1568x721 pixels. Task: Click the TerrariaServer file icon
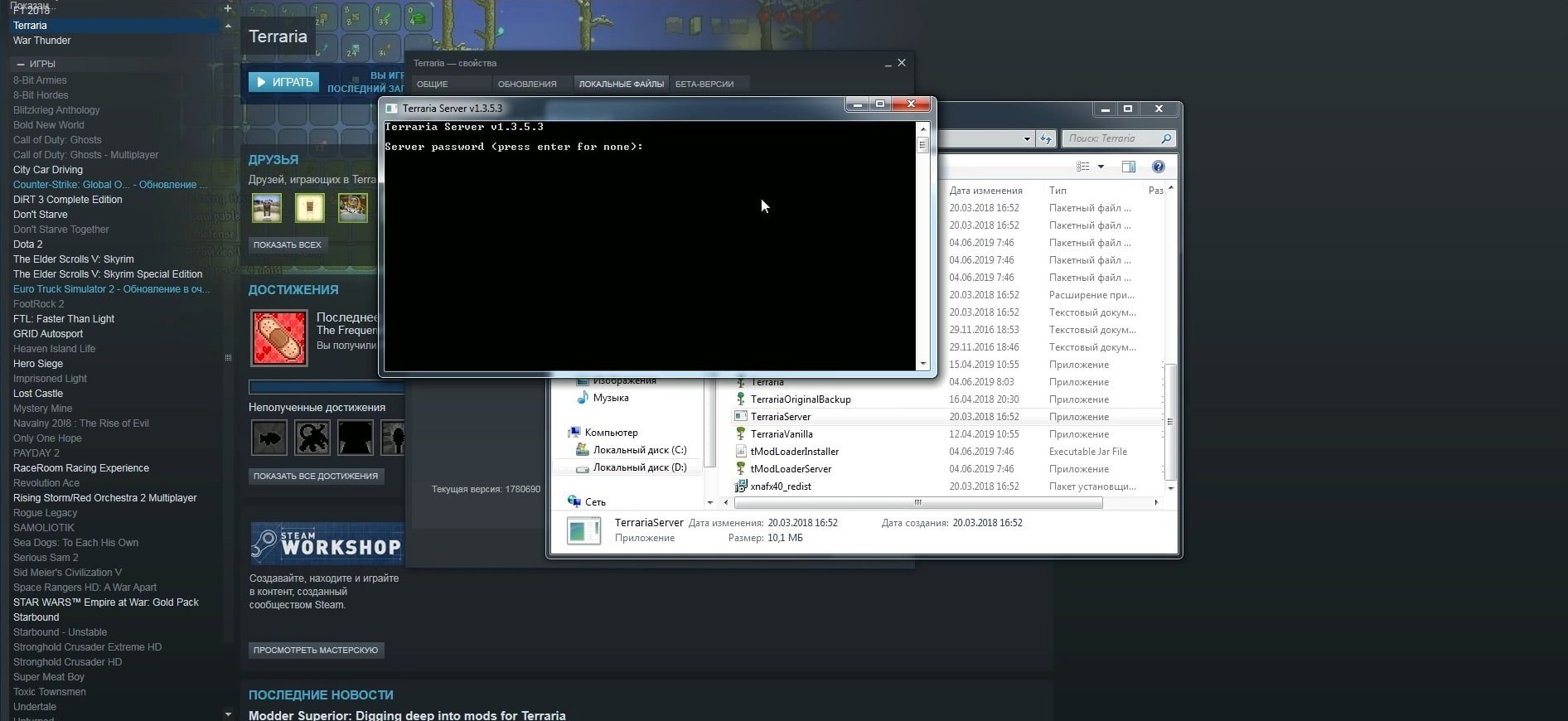pos(741,417)
